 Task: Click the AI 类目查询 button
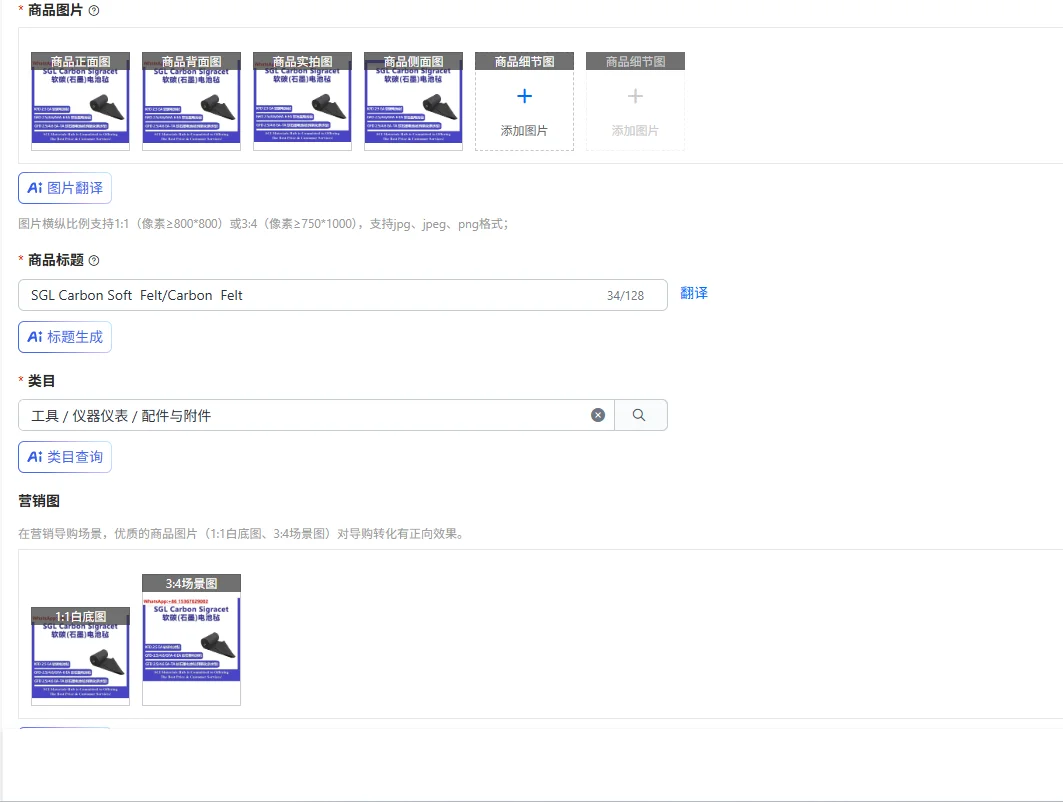tap(65, 457)
